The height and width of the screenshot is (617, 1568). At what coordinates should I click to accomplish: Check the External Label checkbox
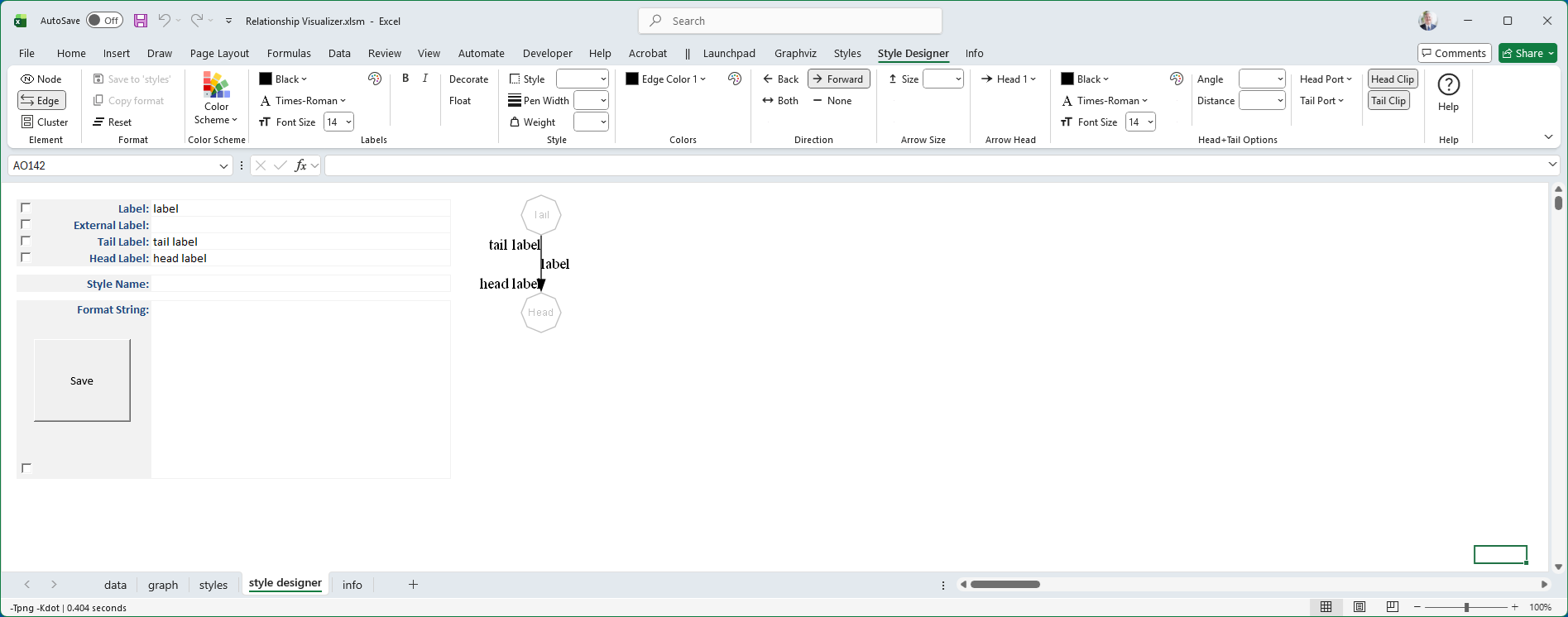(x=26, y=224)
